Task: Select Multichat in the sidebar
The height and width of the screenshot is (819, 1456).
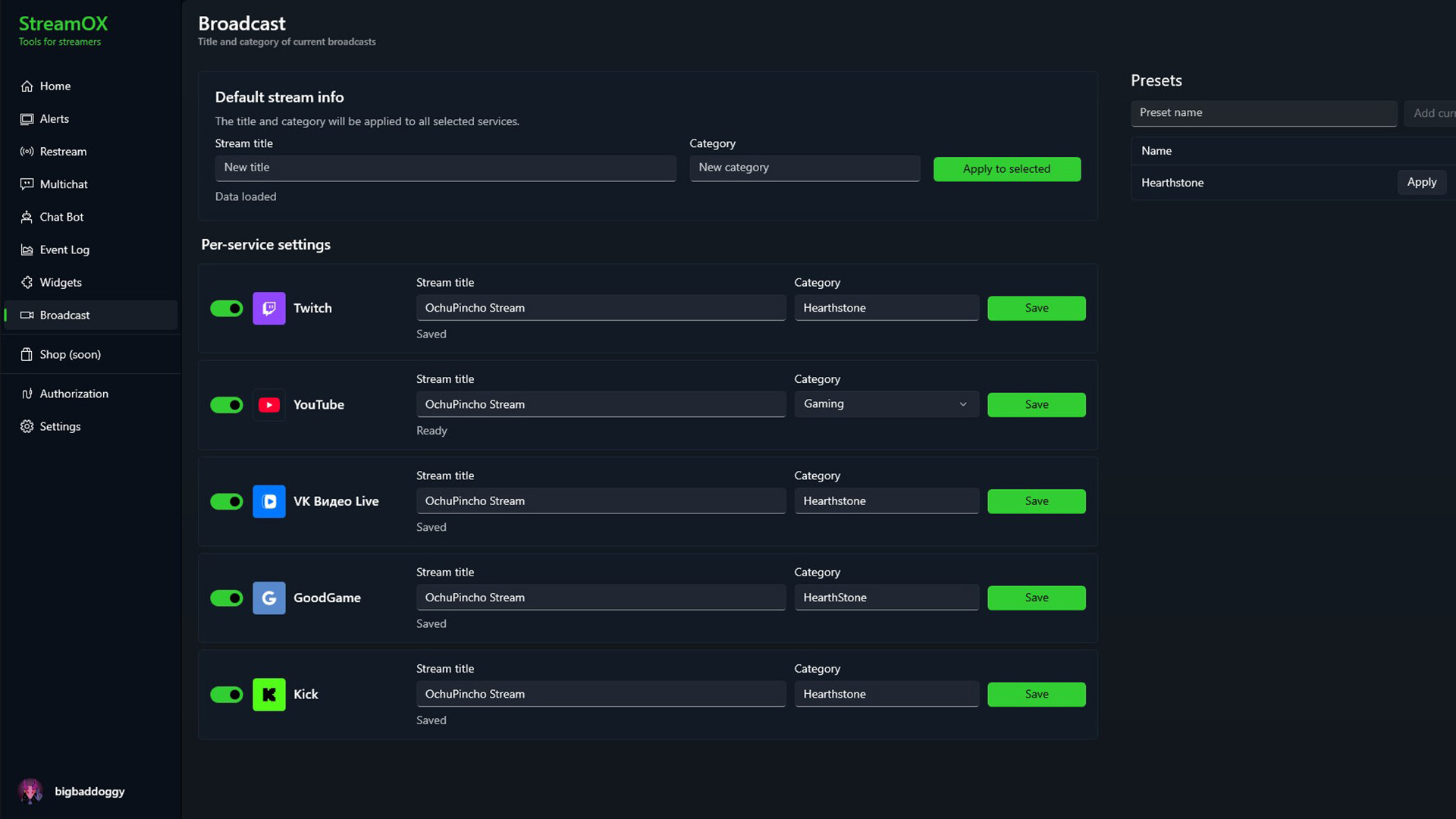Action: pos(91,184)
